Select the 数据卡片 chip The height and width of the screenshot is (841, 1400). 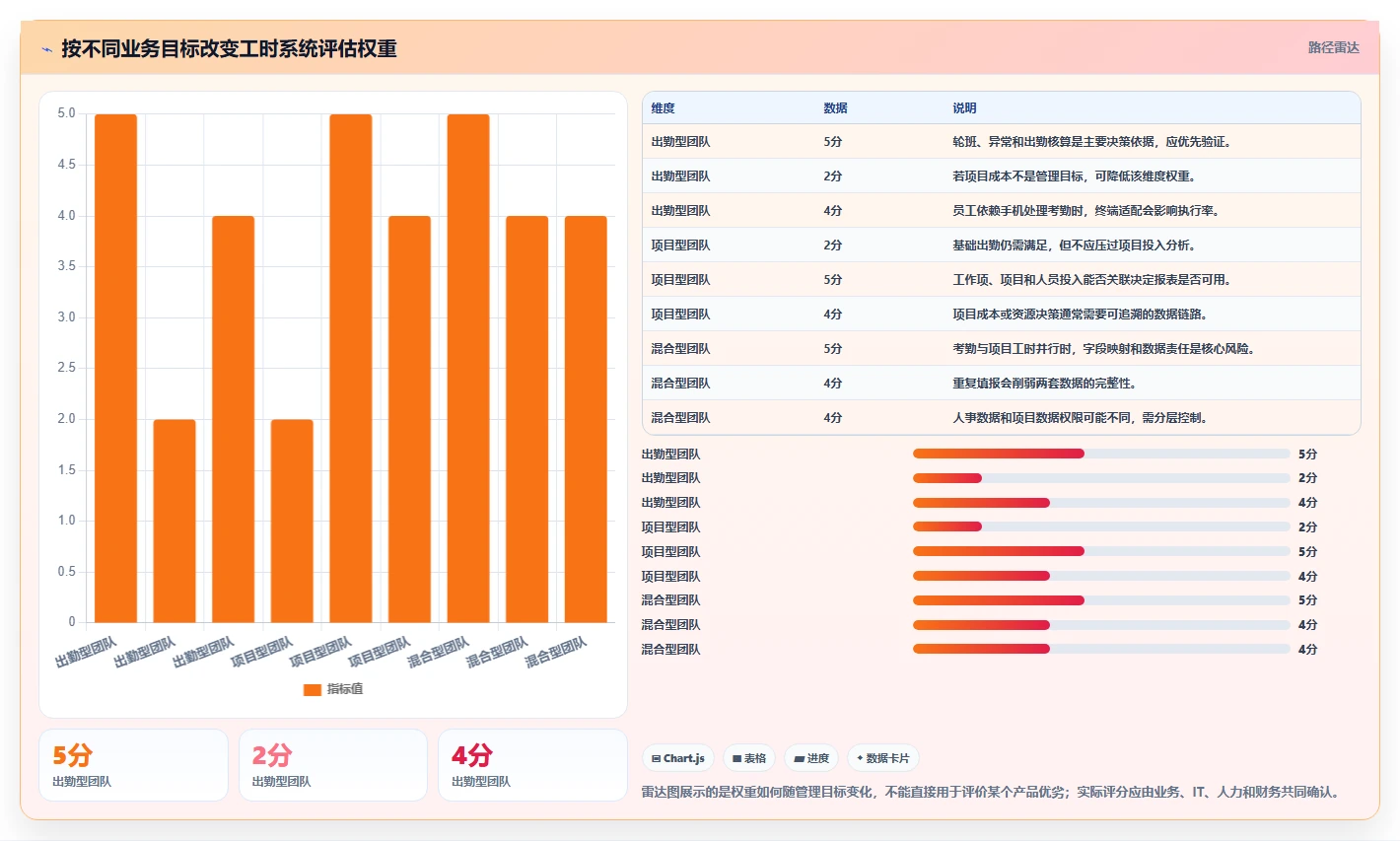(883, 758)
